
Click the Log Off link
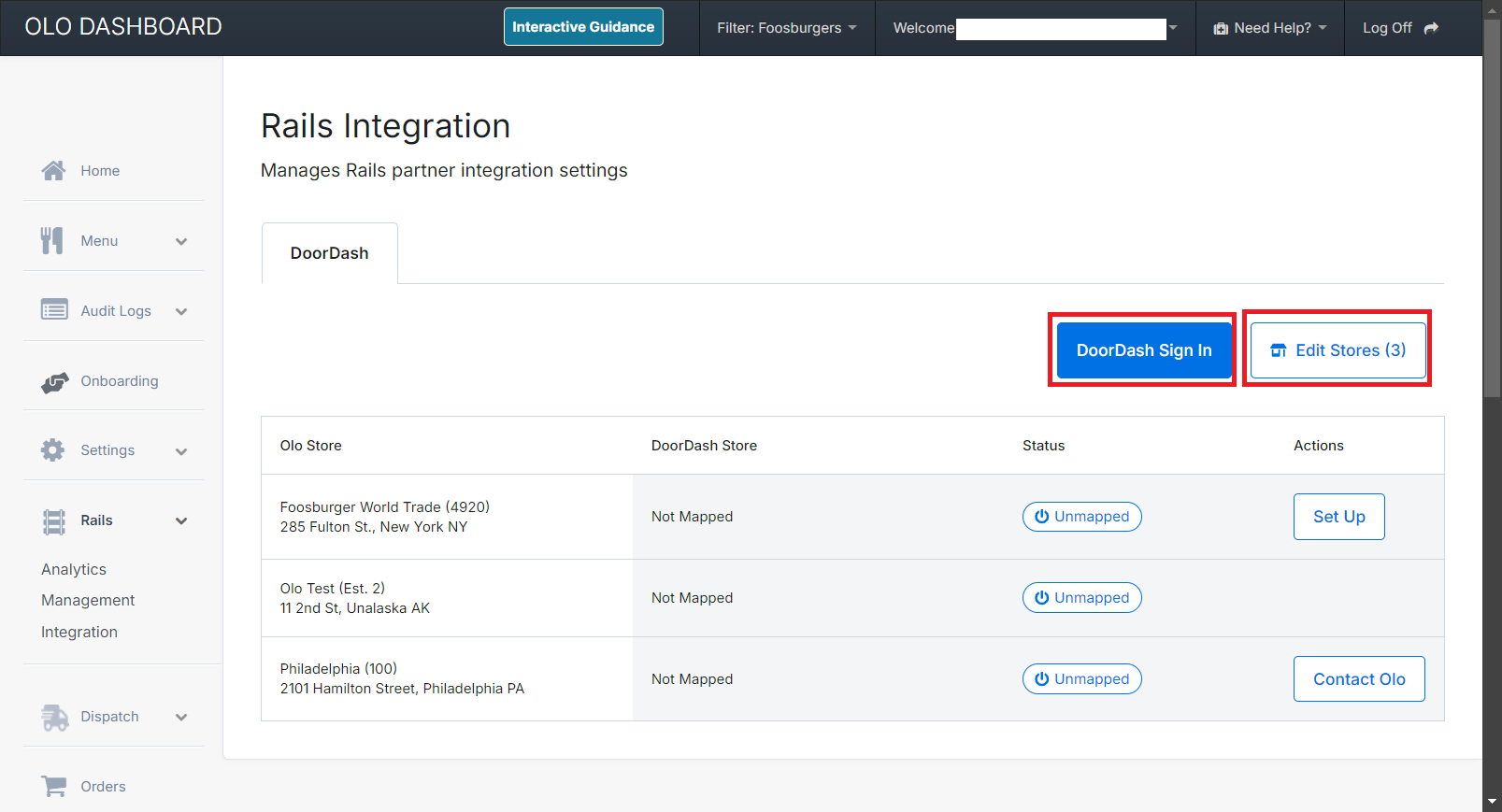pyautogui.click(x=1400, y=28)
